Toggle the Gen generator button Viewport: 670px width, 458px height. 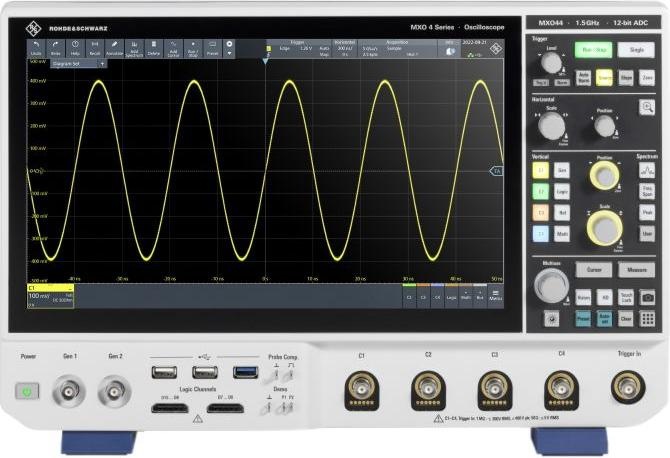click(x=561, y=170)
